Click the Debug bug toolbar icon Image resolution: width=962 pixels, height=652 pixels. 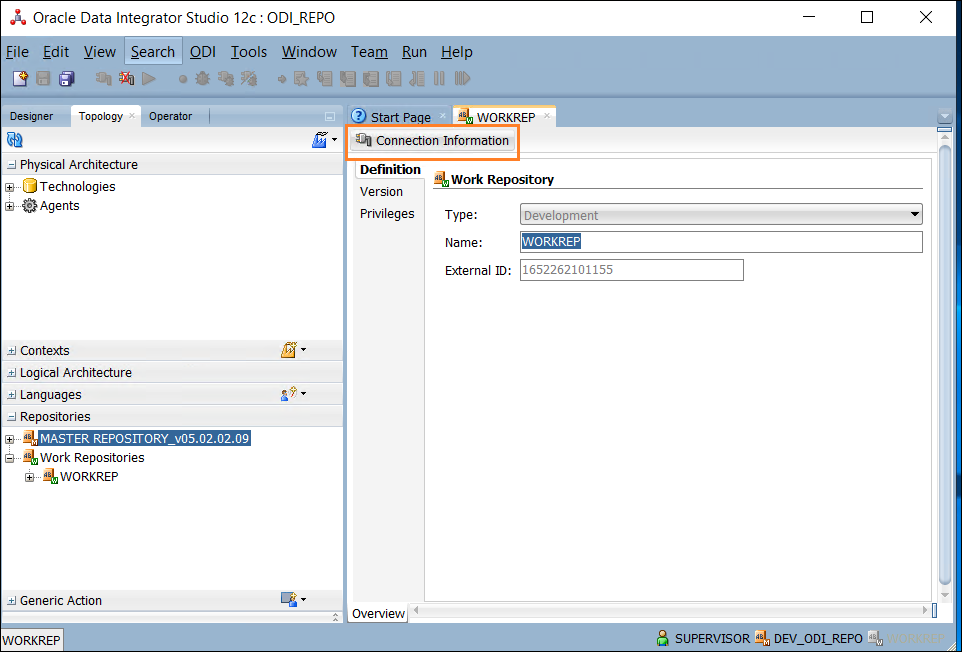pyautogui.click(x=202, y=79)
